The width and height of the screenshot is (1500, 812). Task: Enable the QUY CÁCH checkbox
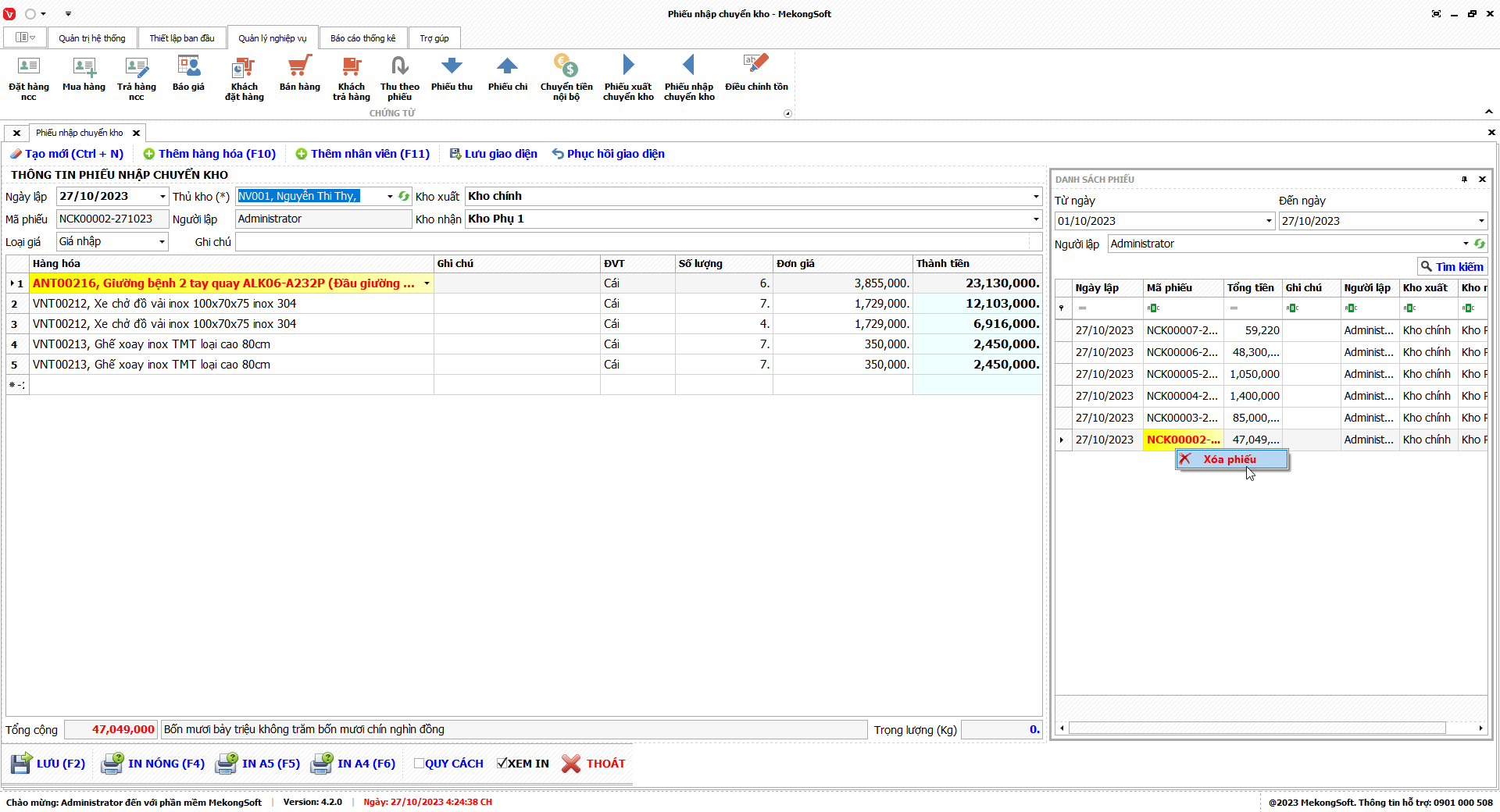tap(419, 764)
